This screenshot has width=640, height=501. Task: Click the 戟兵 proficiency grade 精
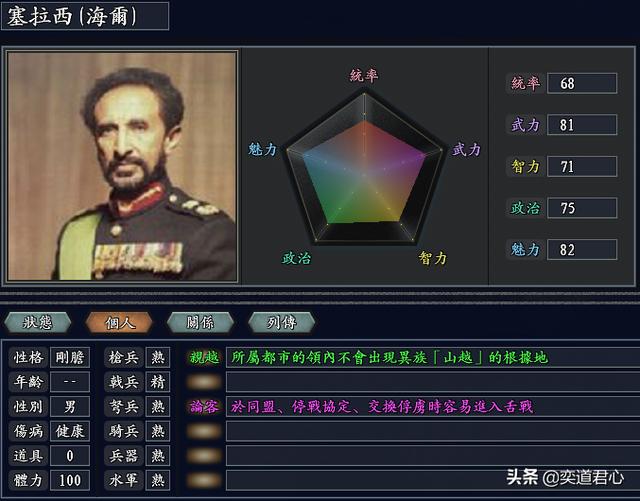[158, 382]
